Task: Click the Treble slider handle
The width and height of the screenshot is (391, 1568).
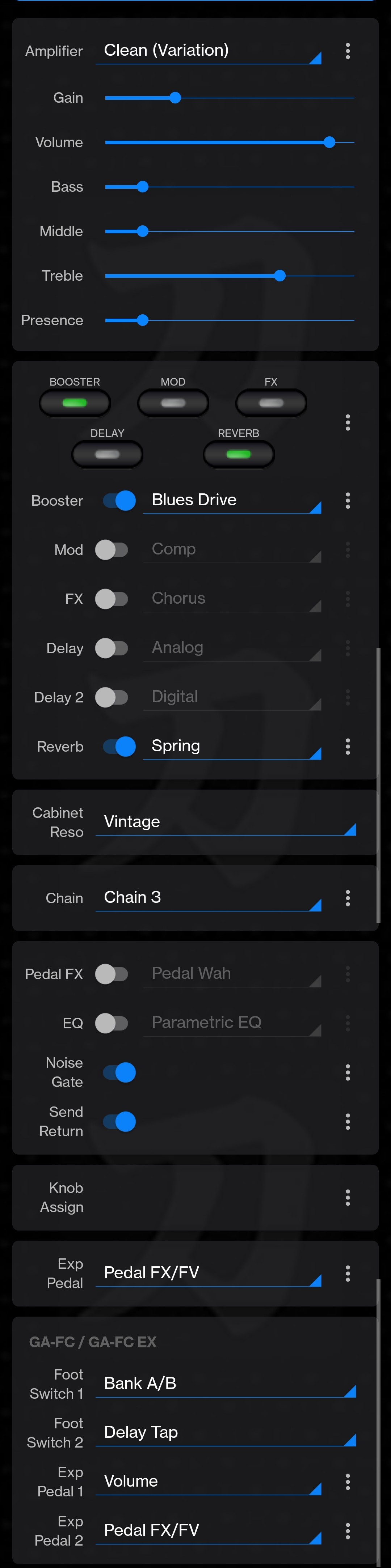Action: point(279,276)
